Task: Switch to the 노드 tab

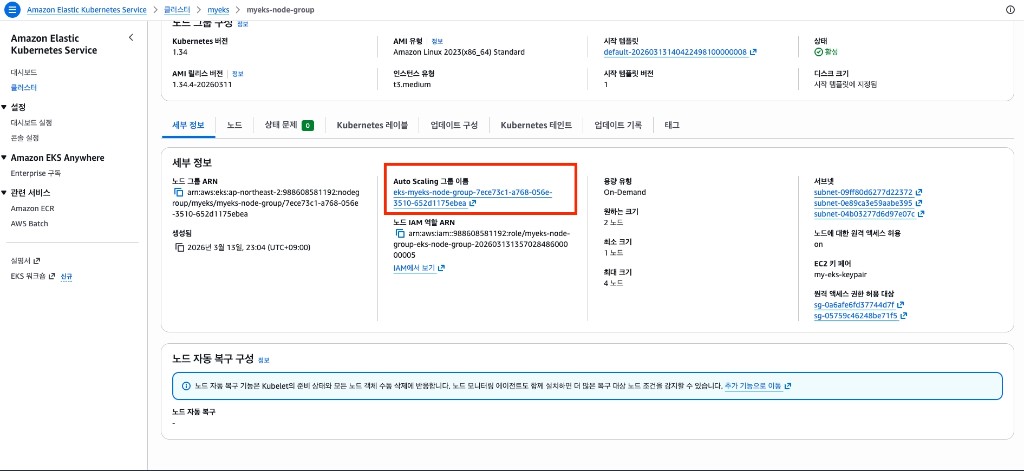Action: tap(234, 125)
